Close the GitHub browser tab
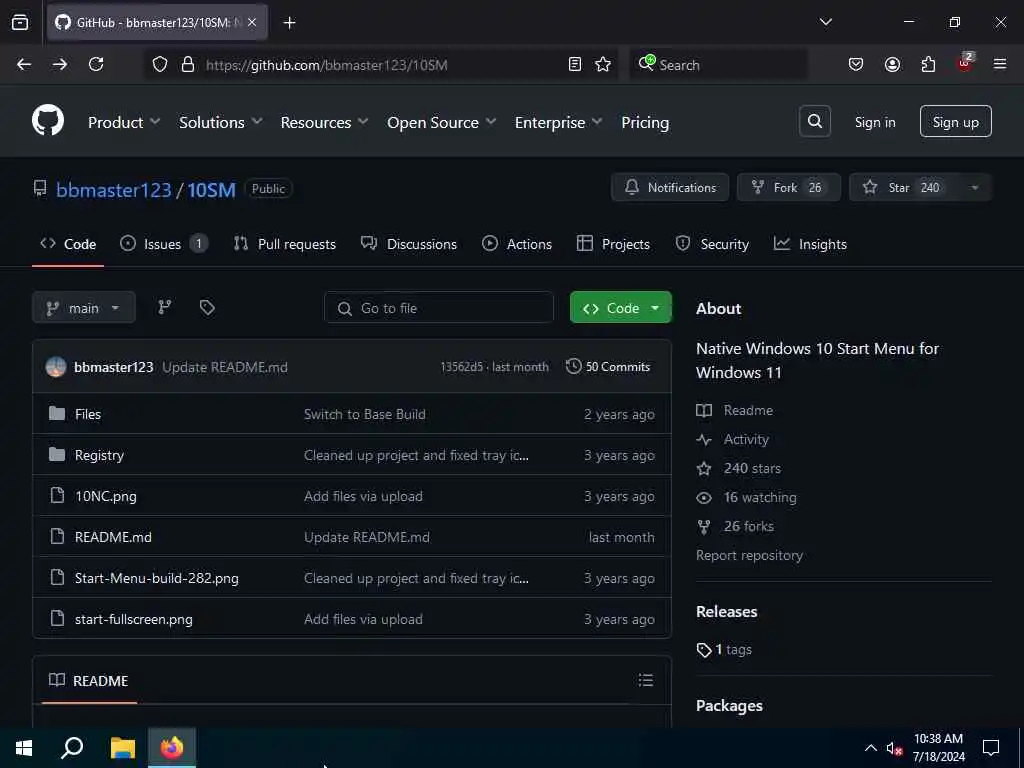The image size is (1024, 768). [252, 23]
